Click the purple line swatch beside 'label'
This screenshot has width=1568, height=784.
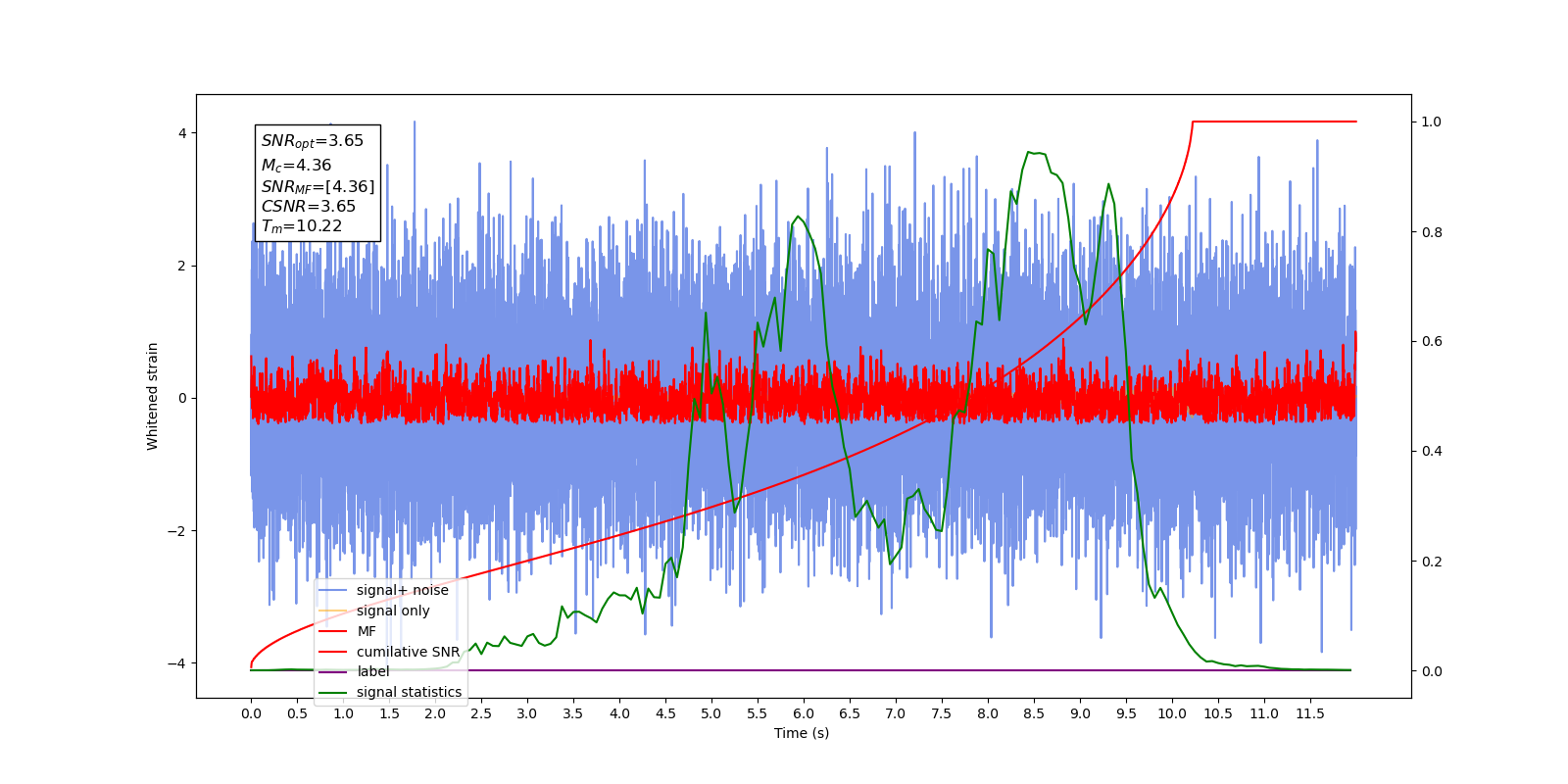[x=333, y=671]
